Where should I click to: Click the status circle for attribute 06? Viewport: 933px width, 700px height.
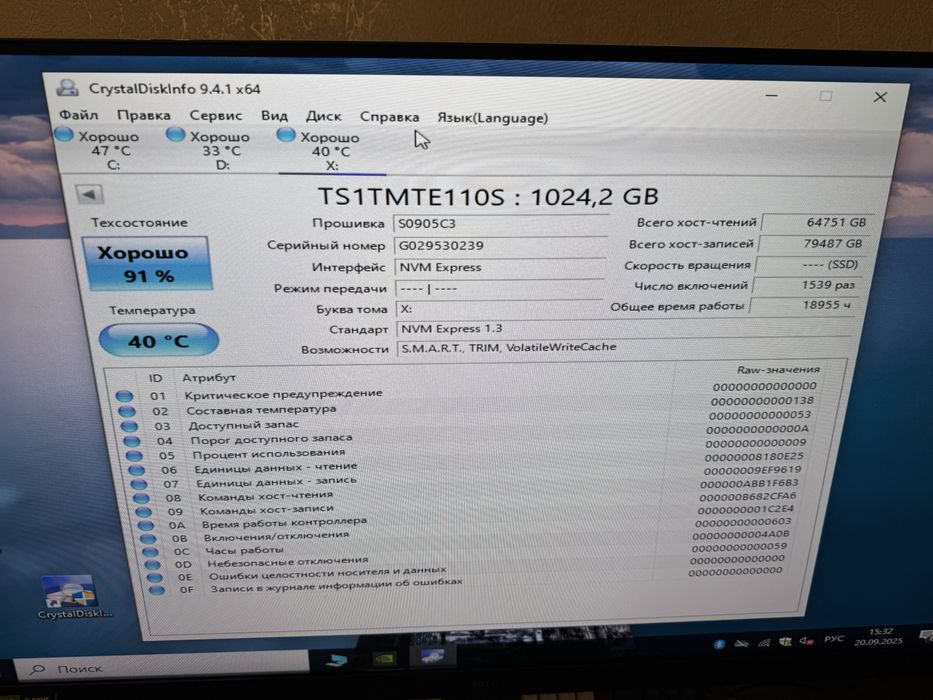(x=136, y=470)
